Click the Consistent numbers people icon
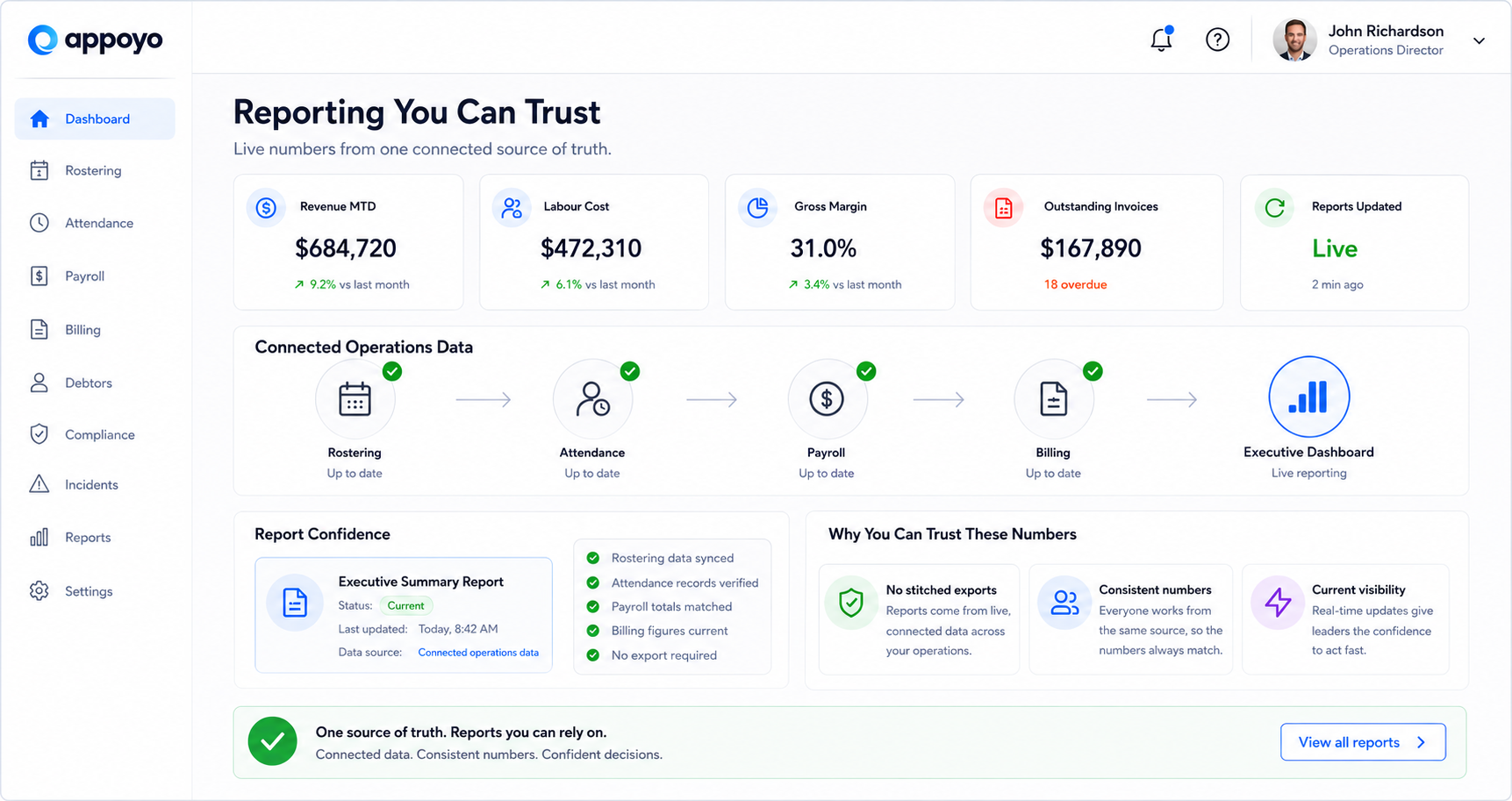 (1064, 603)
